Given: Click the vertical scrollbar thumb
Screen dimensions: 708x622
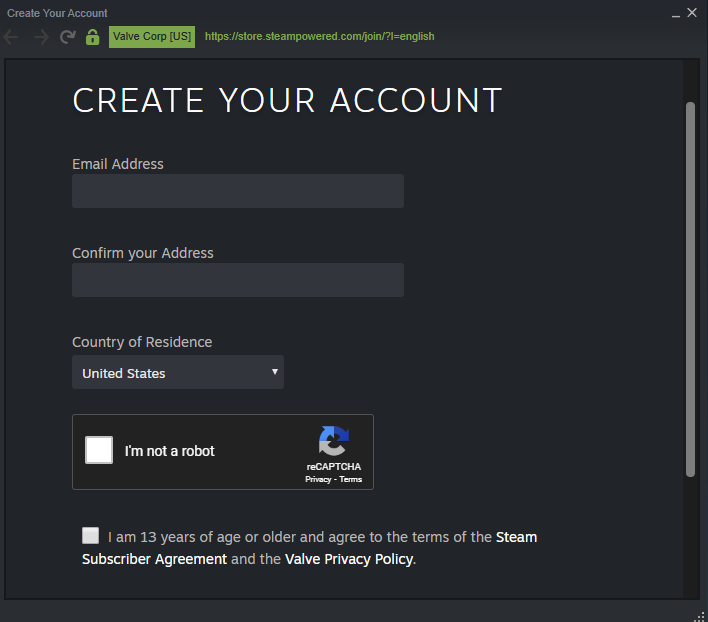Looking at the screenshot, I should click(690, 289).
